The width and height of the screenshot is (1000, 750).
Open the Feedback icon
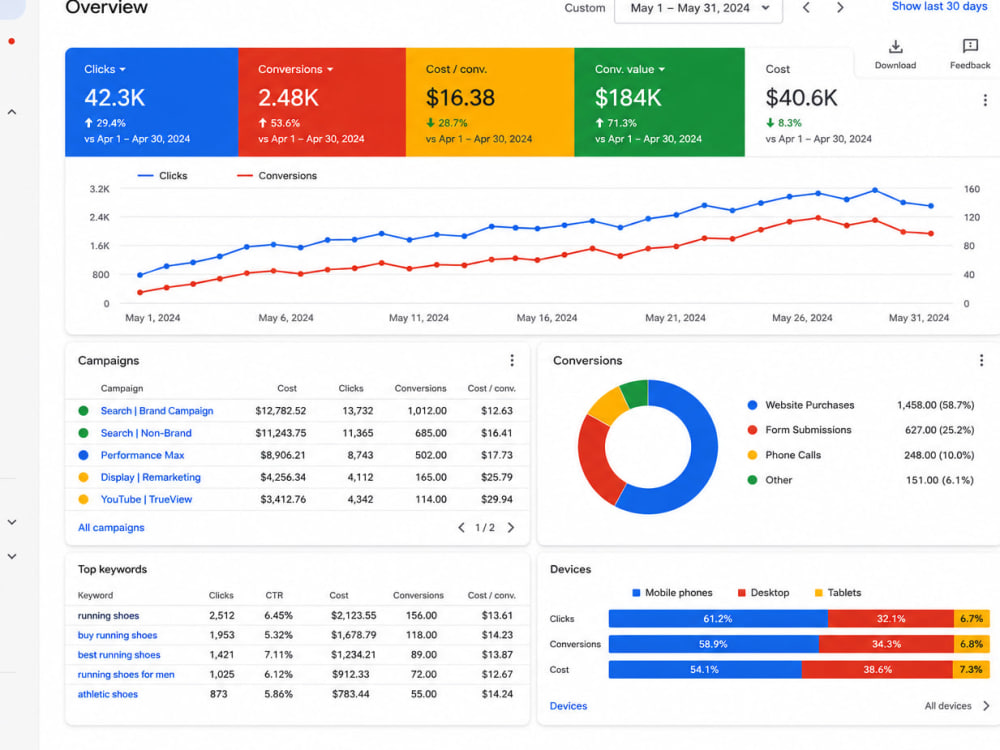tap(970, 46)
